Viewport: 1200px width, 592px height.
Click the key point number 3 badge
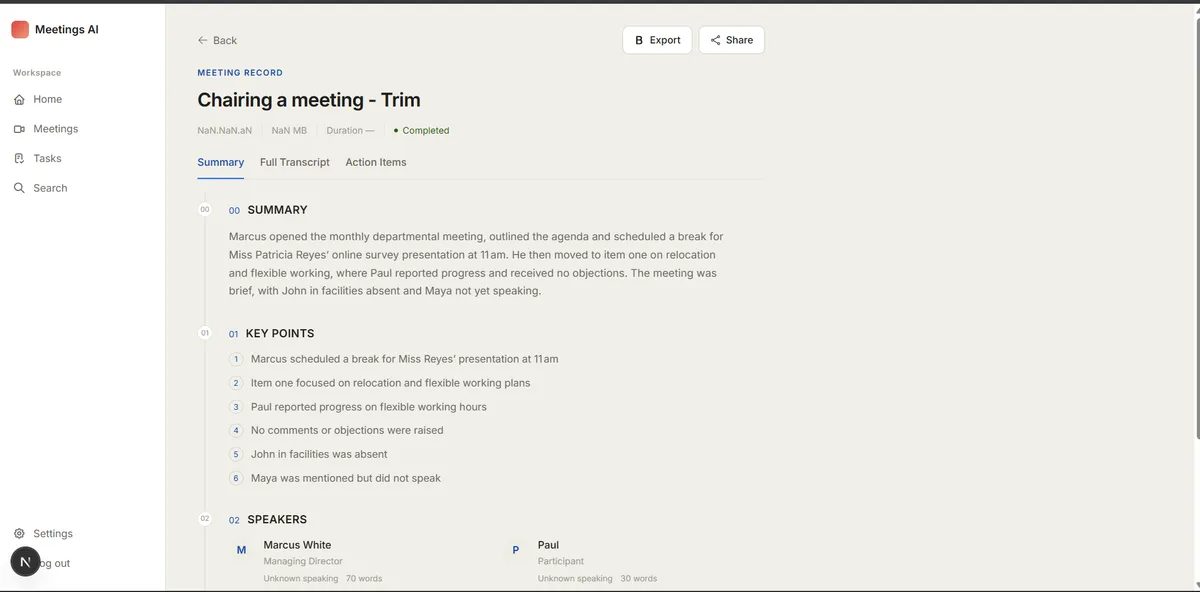(x=236, y=407)
